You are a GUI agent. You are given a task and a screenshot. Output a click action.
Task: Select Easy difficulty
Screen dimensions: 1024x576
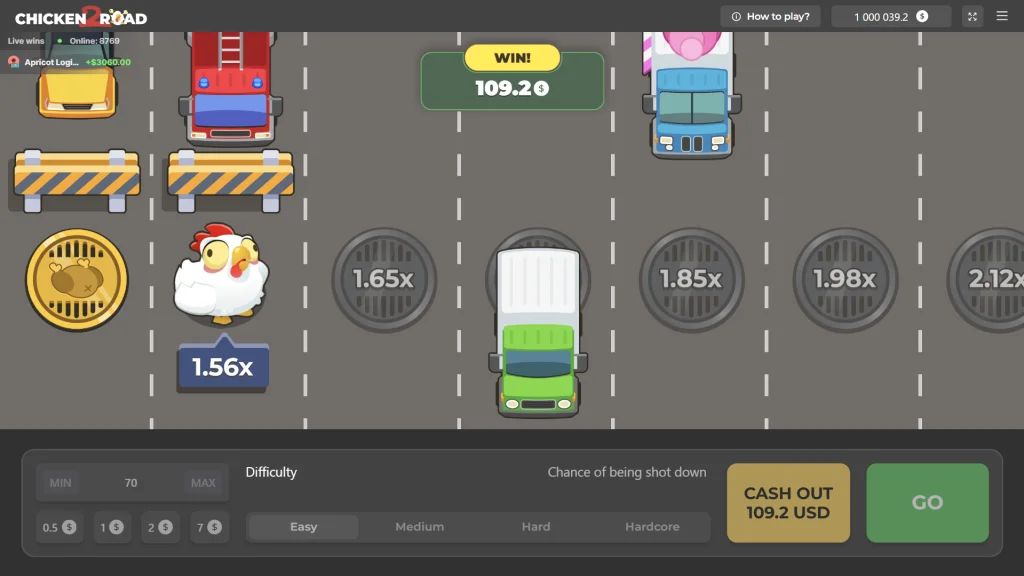304,527
